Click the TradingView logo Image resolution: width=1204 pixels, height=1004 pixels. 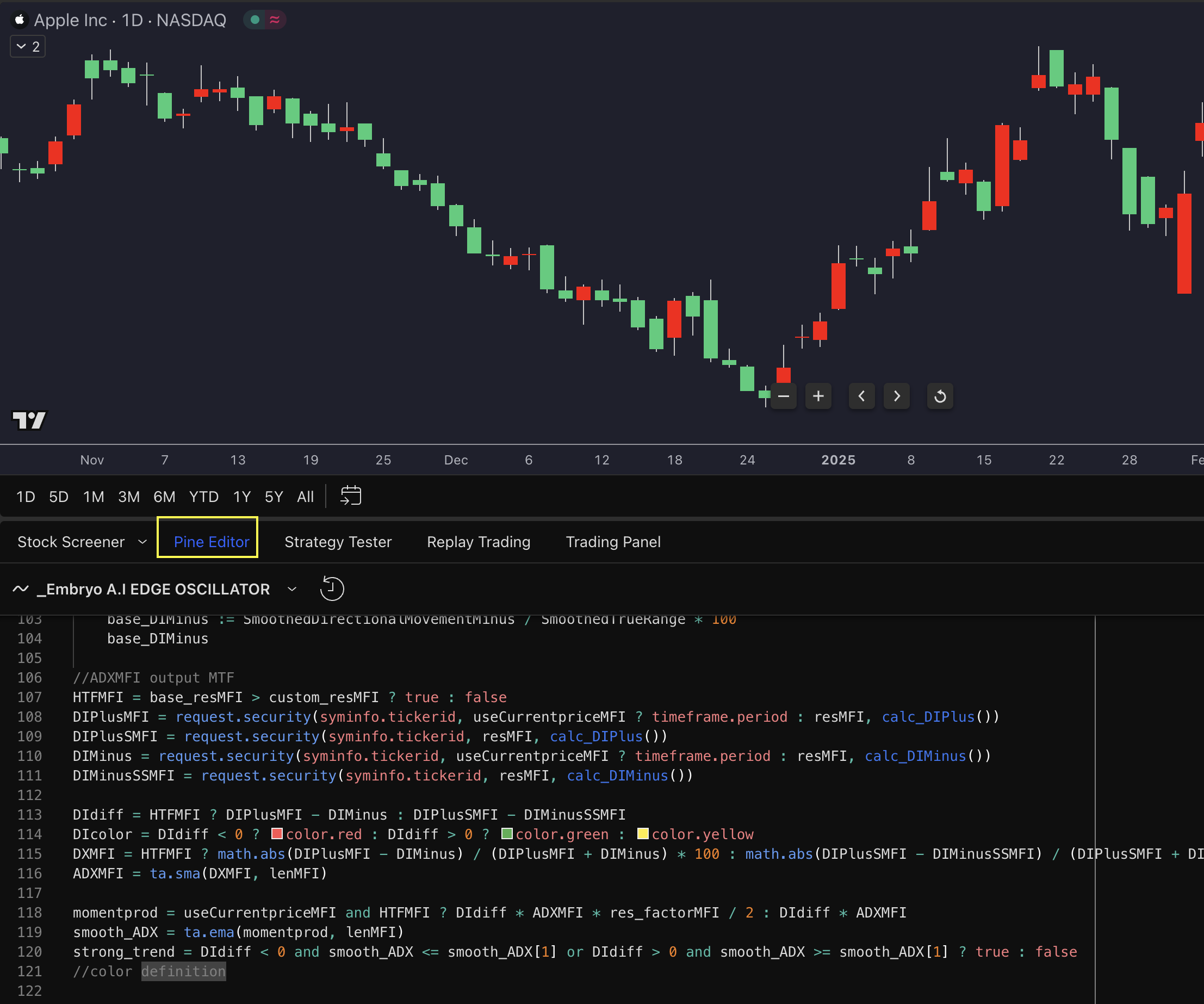point(29,420)
